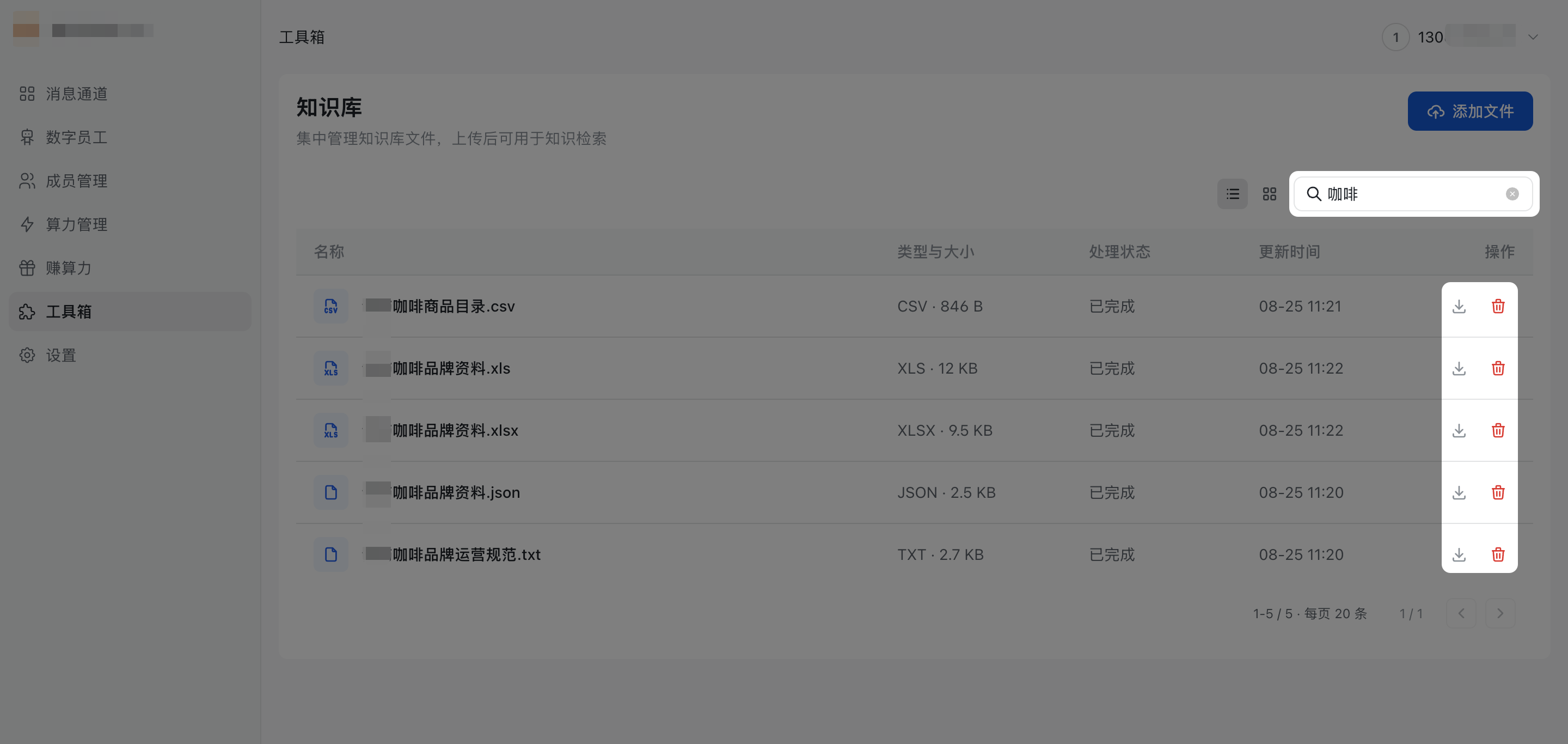The image size is (1568, 744).
Task: Delete the 咖啡商品目录.csv file
Action: 1498,306
